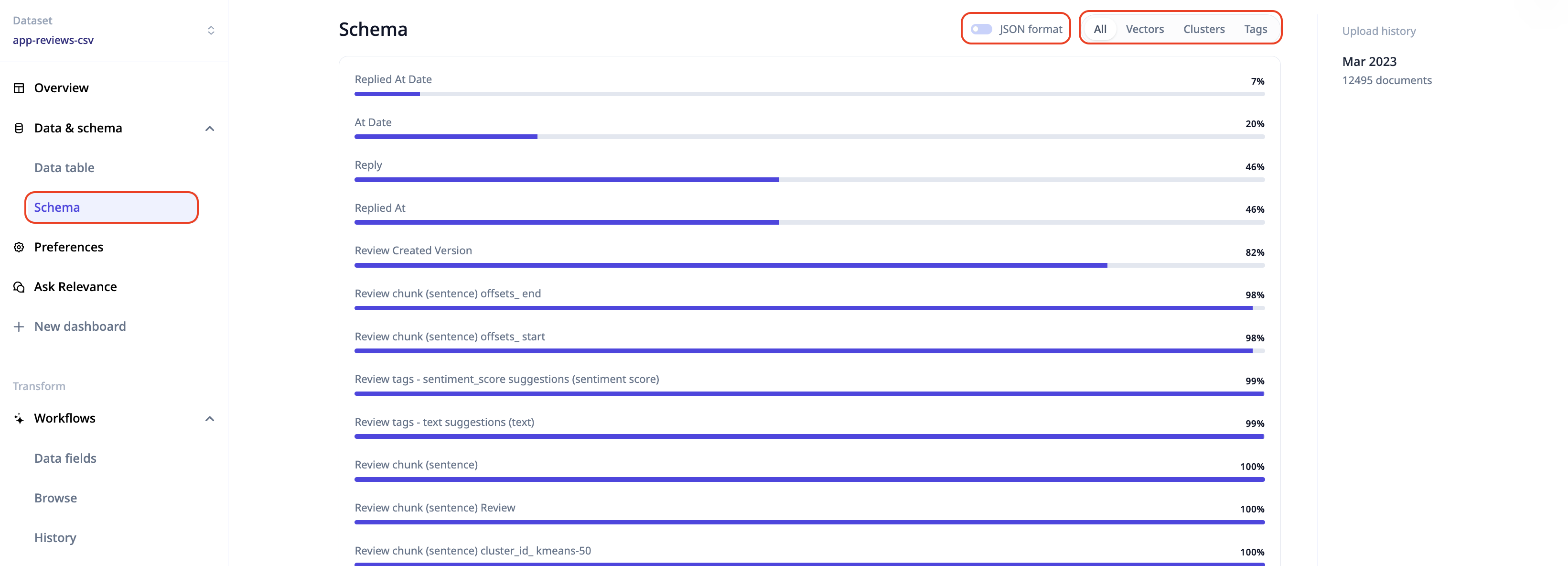The width and height of the screenshot is (1568, 566).
Task: Select the All filter tab
Action: click(x=1100, y=29)
